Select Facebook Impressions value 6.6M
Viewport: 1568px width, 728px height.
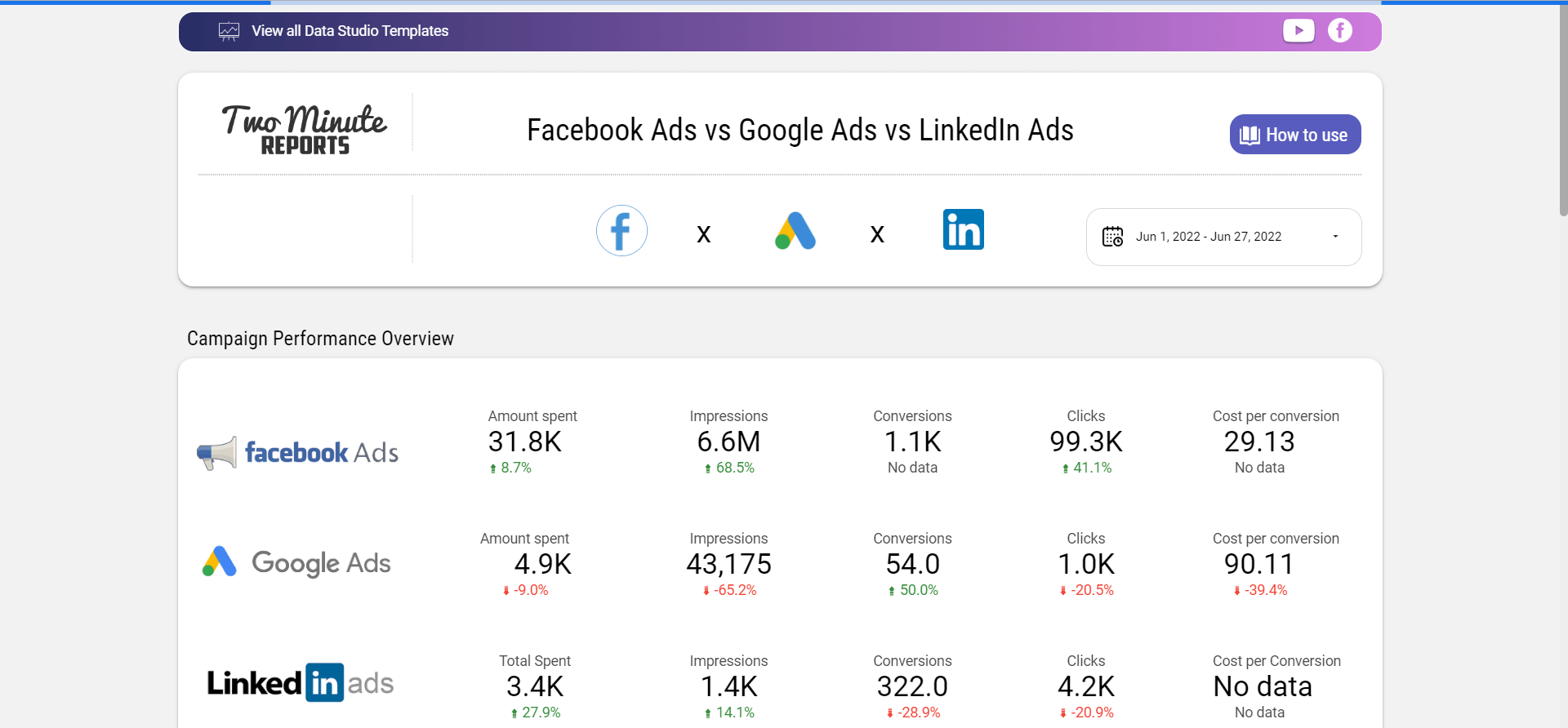tap(728, 442)
